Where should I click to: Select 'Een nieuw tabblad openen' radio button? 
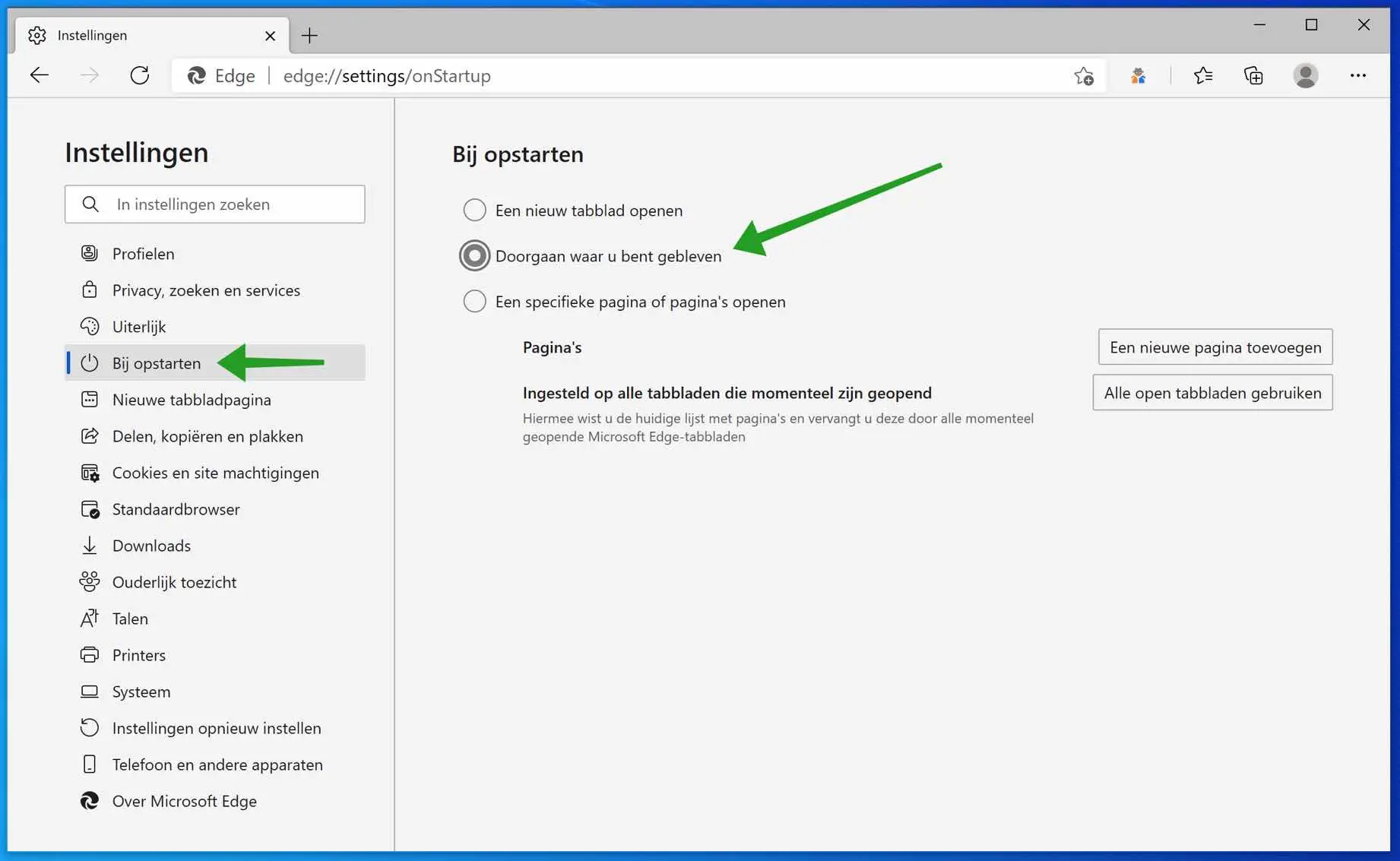point(474,210)
